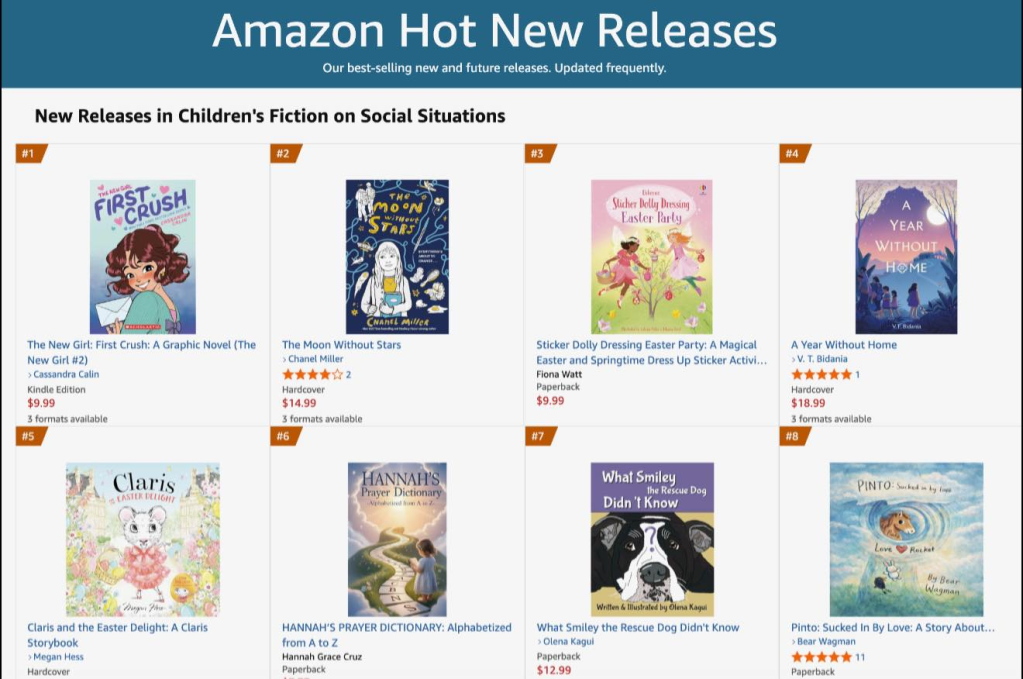The height and width of the screenshot is (679, 1023).
Task: Visit V. T. Bidania author link
Action: [x=822, y=359]
